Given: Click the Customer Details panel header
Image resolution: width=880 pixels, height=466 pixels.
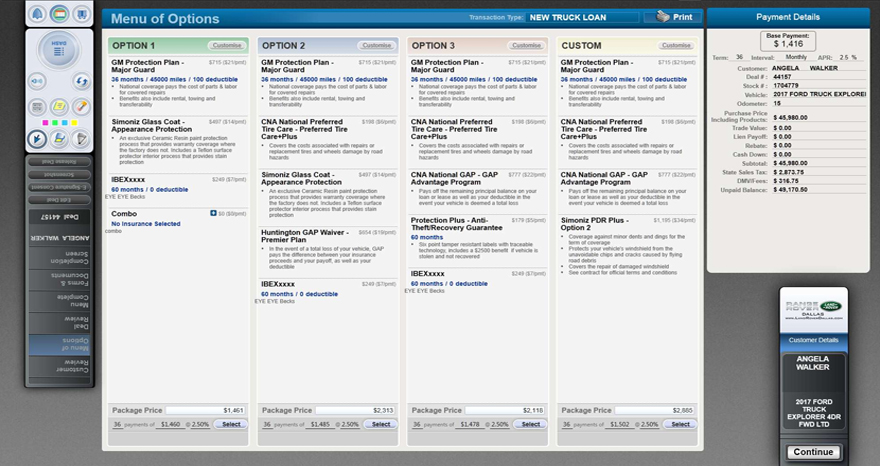Looking at the screenshot, I should [x=813, y=340].
